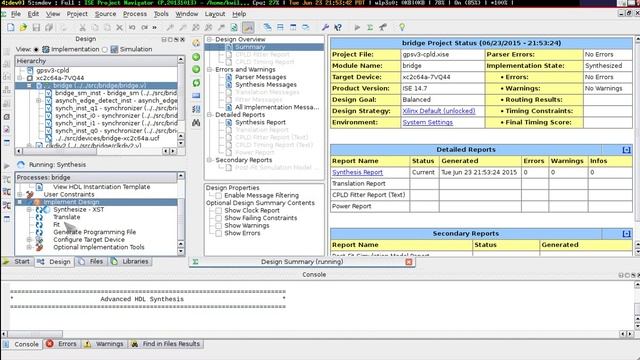The image size is (640, 360).
Task: Click the Open Project folder icon
Action: 23,27
